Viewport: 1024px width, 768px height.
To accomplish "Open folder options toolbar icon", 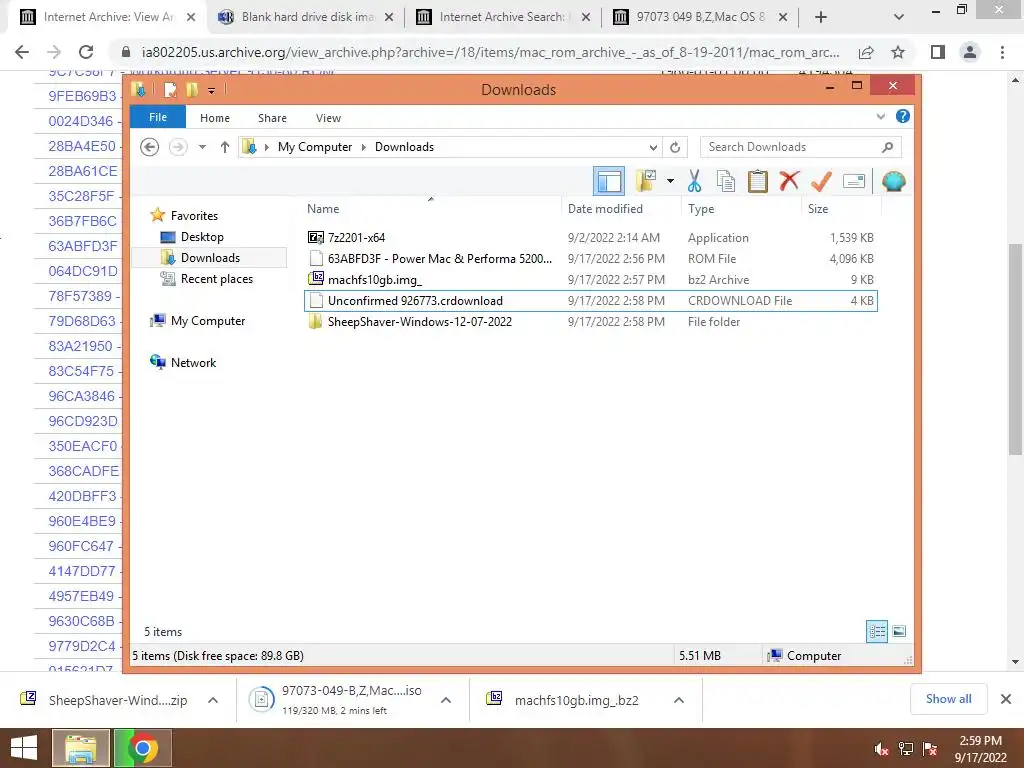I will click(646, 181).
